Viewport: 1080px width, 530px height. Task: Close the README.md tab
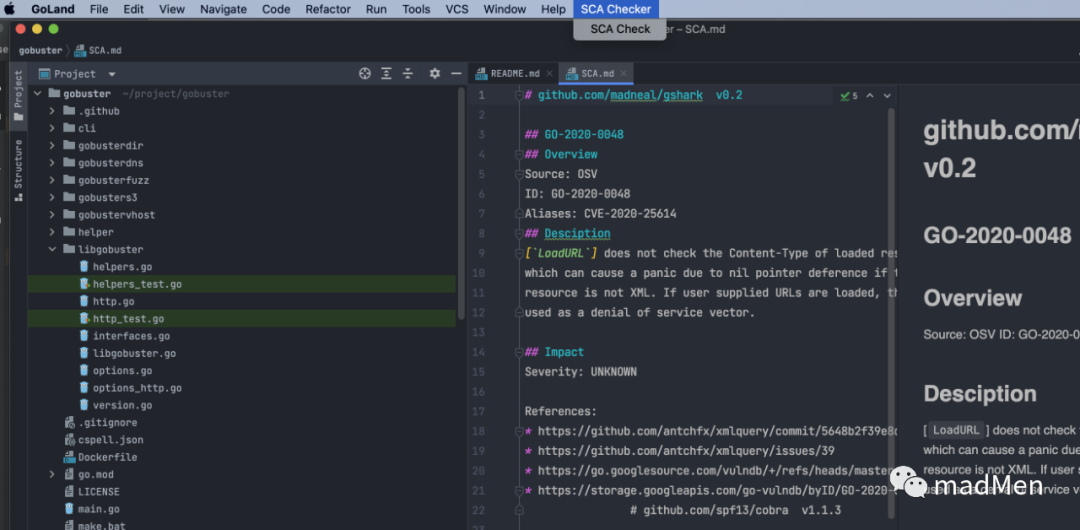click(x=550, y=74)
